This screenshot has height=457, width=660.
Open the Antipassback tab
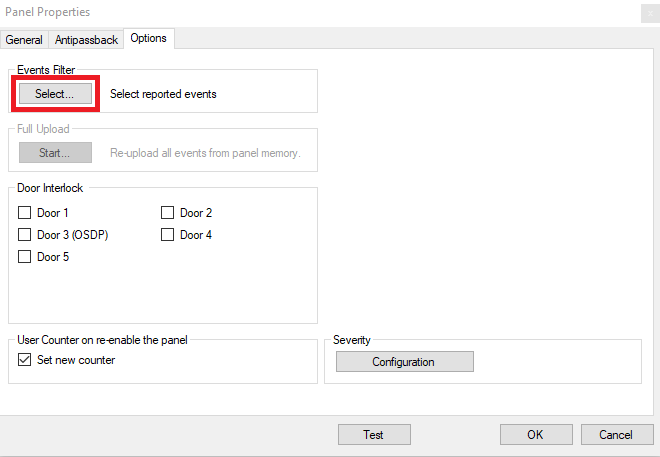tap(86, 40)
